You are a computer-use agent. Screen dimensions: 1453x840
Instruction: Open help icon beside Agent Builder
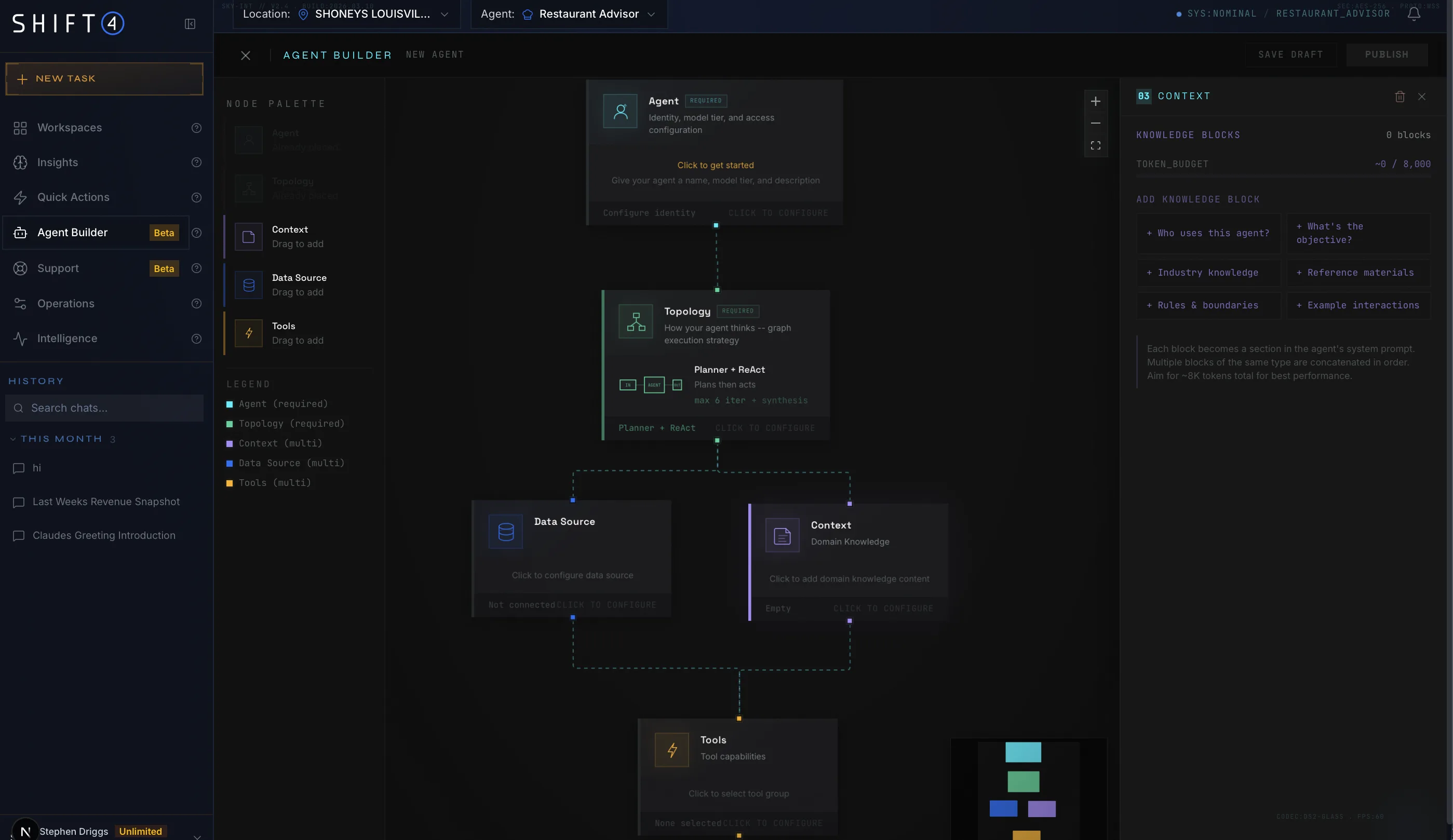(x=197, y=233)
